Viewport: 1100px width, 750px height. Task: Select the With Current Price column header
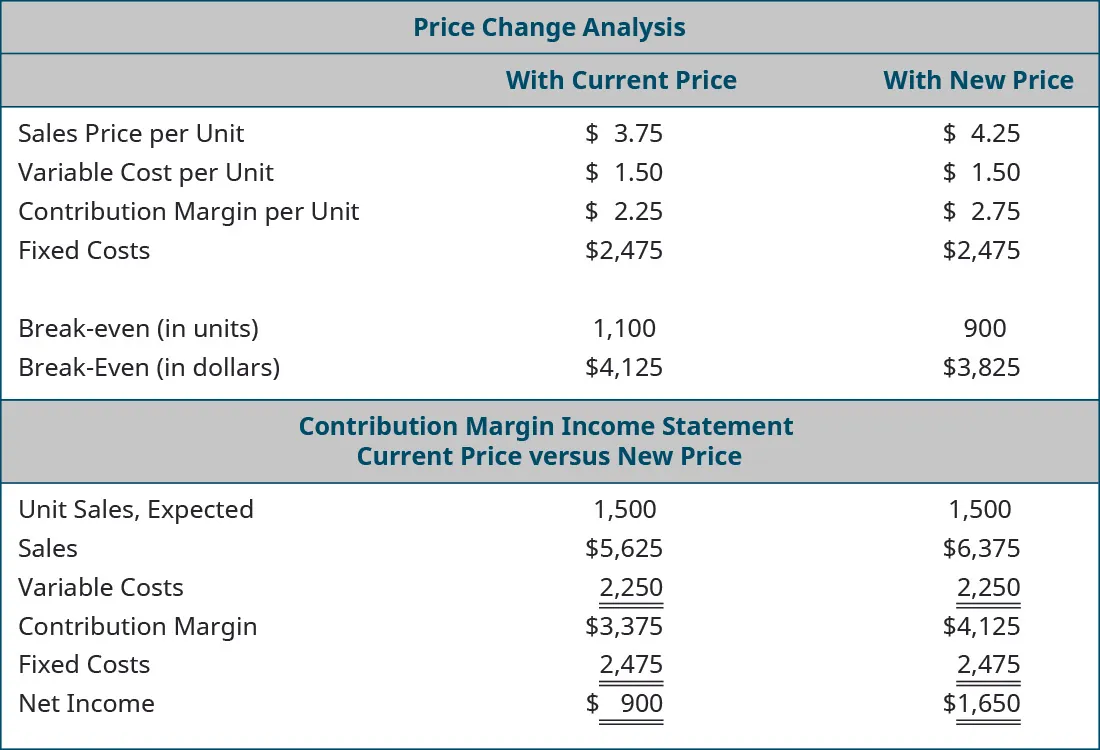pos(621,81)
